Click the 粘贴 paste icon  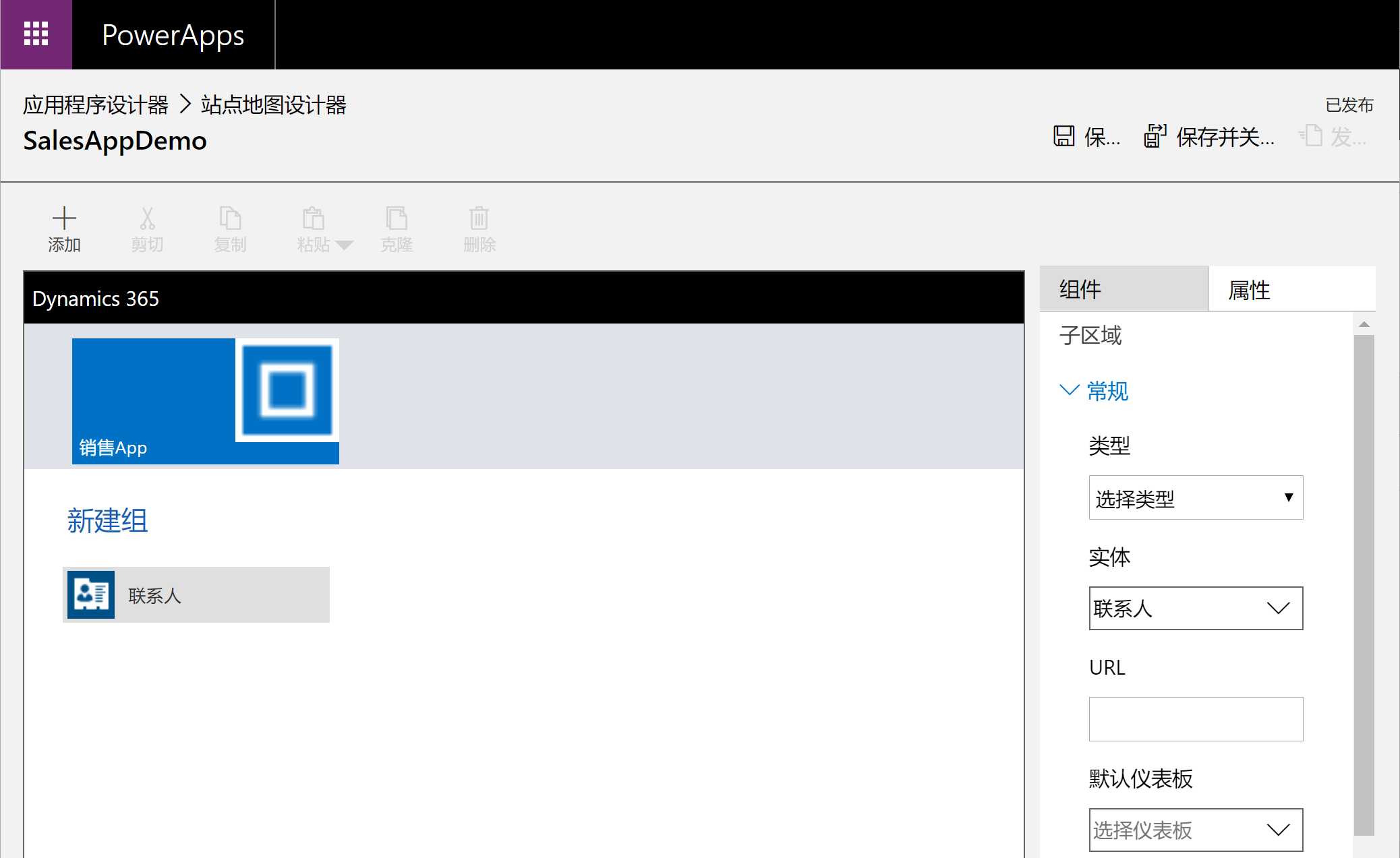point(313,218)
